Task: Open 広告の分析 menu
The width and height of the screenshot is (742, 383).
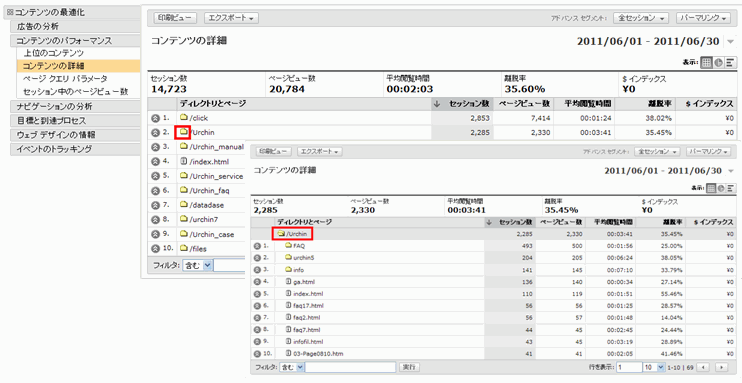Action: [76, 27]
